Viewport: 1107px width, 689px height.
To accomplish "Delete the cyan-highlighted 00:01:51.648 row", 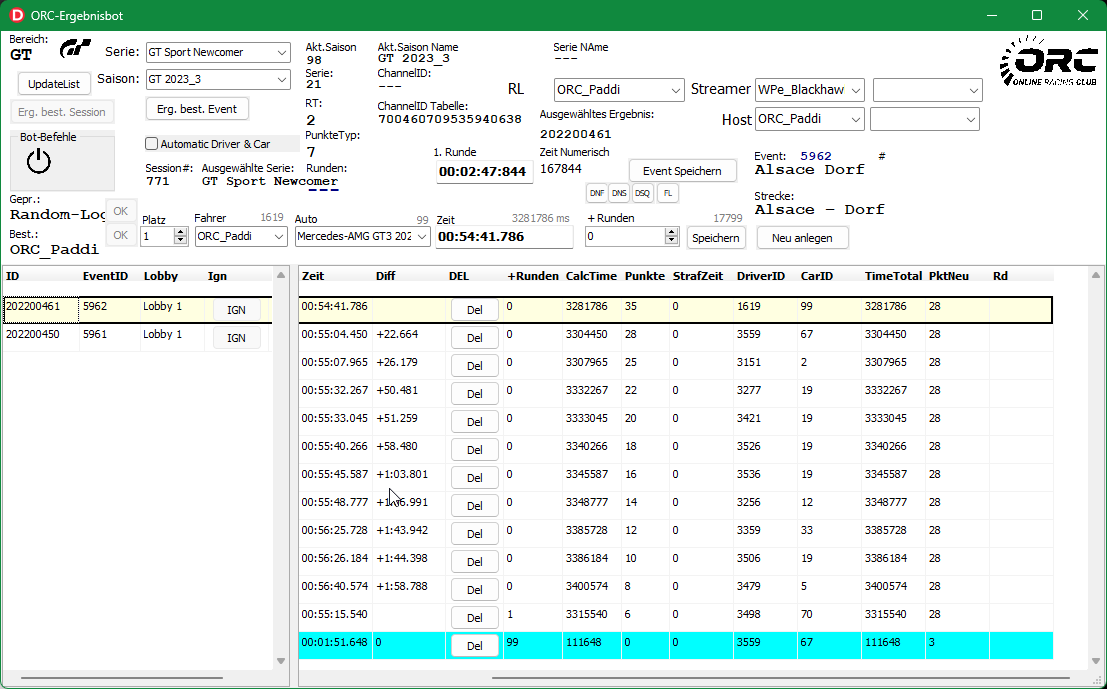I will pos(474,646).
